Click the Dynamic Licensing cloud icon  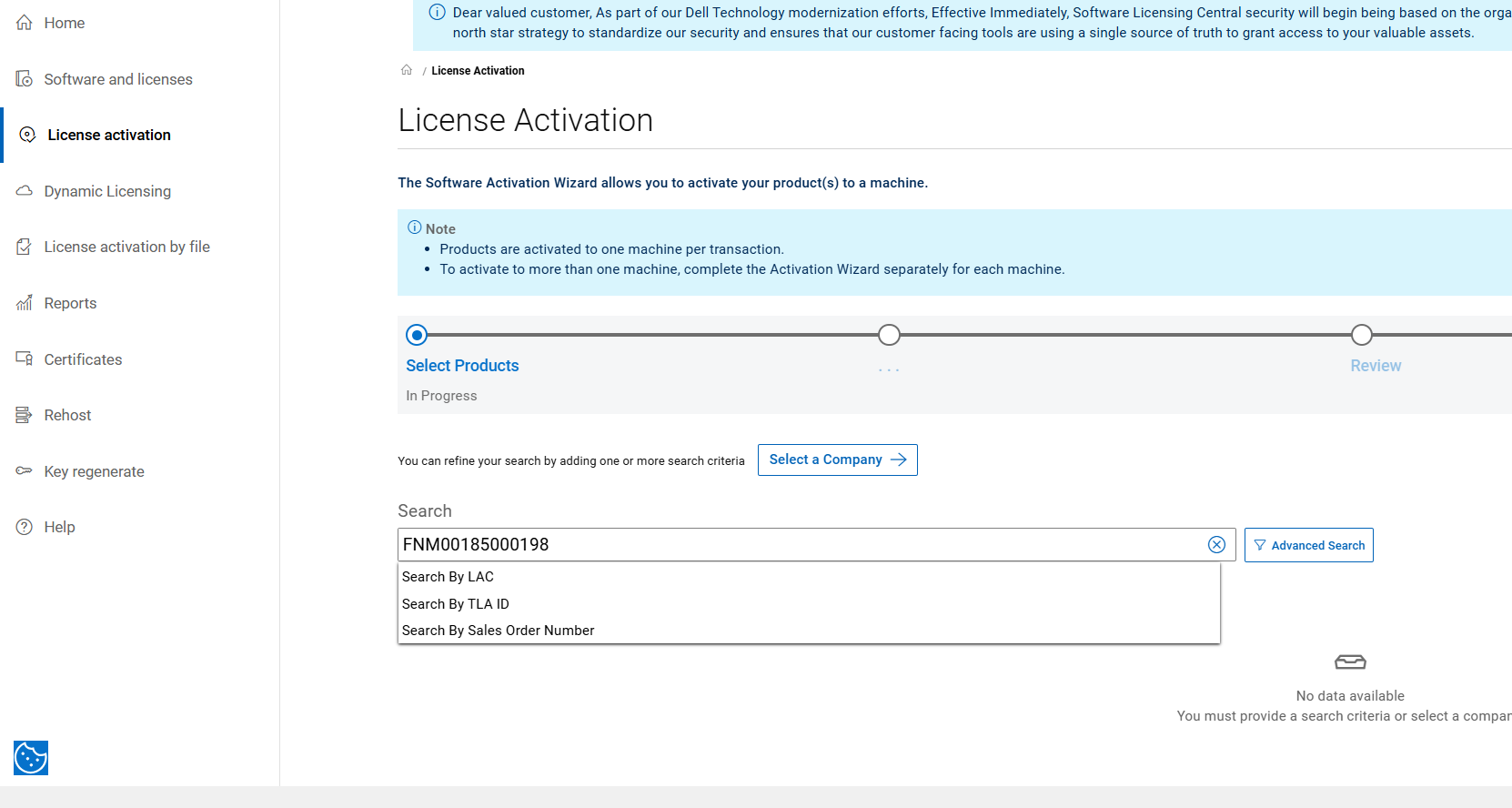tap(25, 191)
